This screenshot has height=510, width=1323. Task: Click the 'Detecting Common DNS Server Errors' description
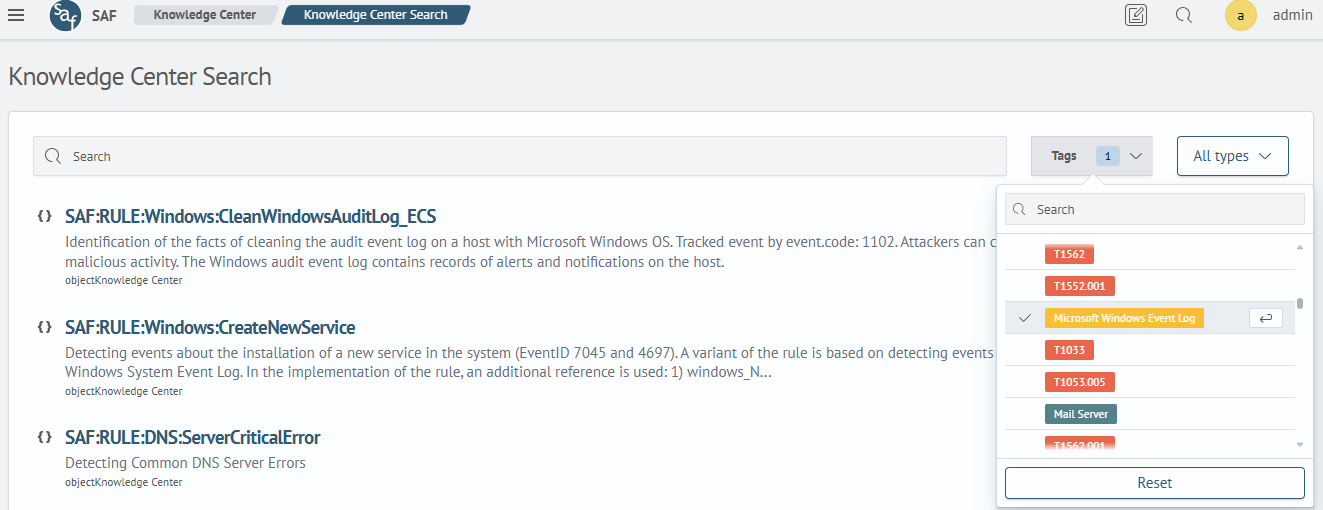pos(185,463)
